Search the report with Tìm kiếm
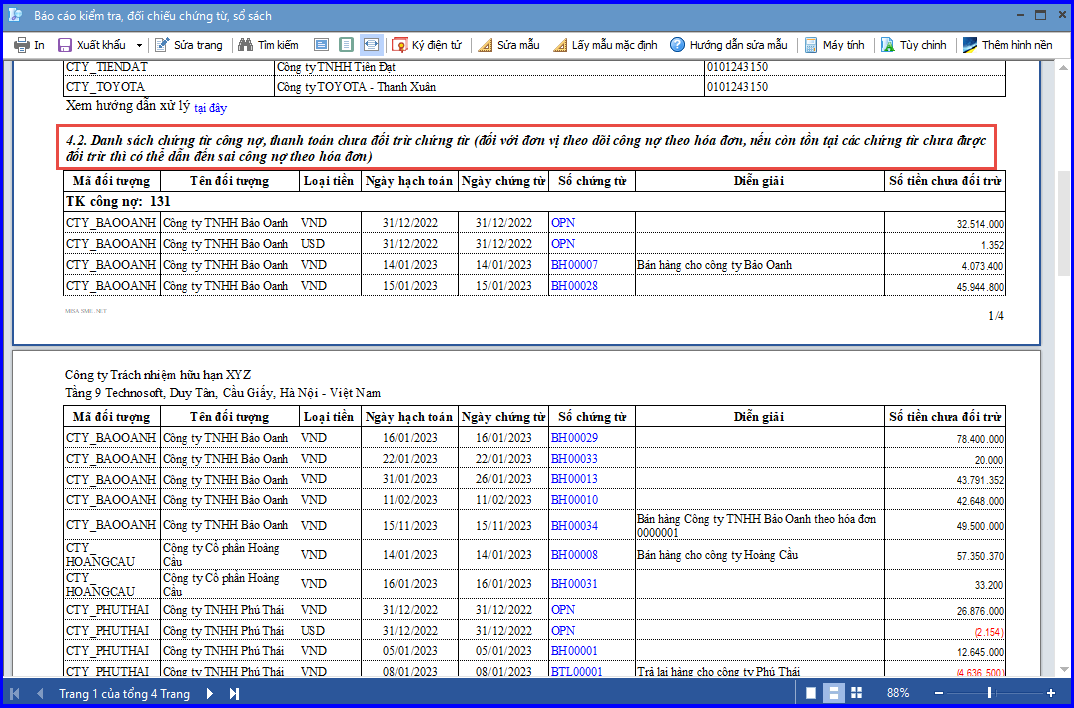 point(268,45)
